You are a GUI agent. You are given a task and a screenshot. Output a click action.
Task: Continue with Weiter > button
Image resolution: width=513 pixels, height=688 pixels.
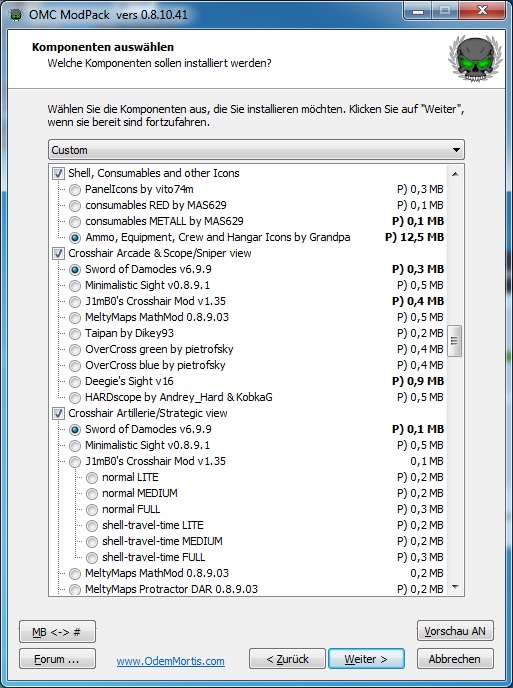point(366,659)
